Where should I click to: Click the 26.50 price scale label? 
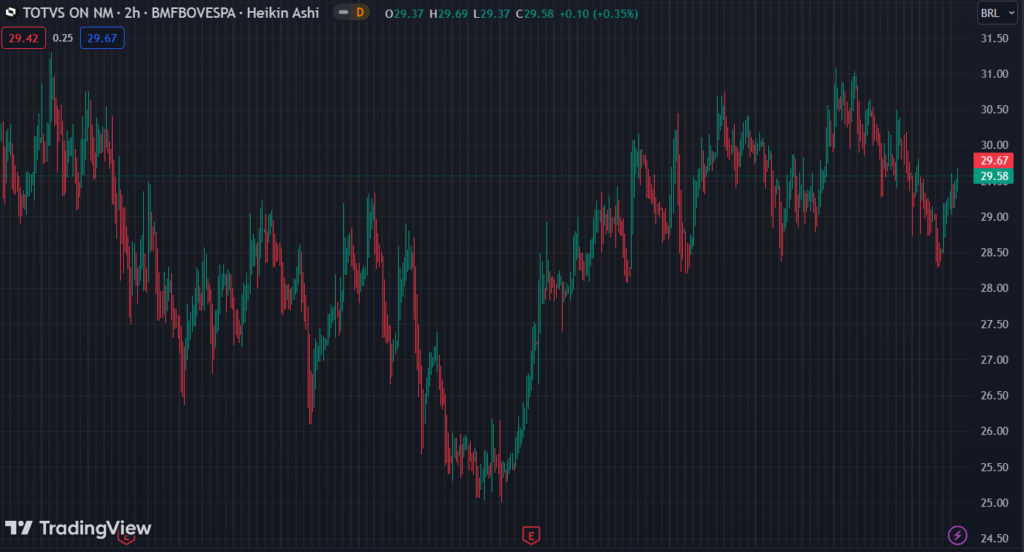coord(995,396)
